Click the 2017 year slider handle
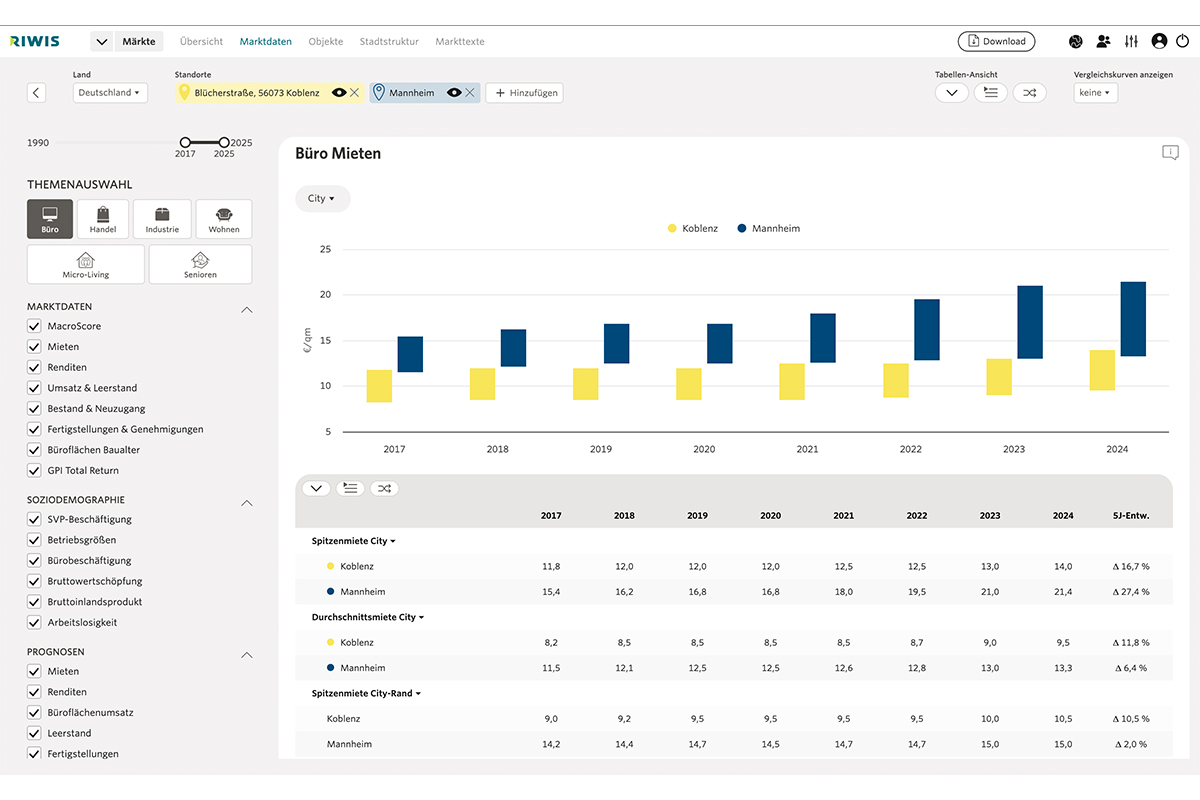The image size is (1200, 800). coord(185,142)
